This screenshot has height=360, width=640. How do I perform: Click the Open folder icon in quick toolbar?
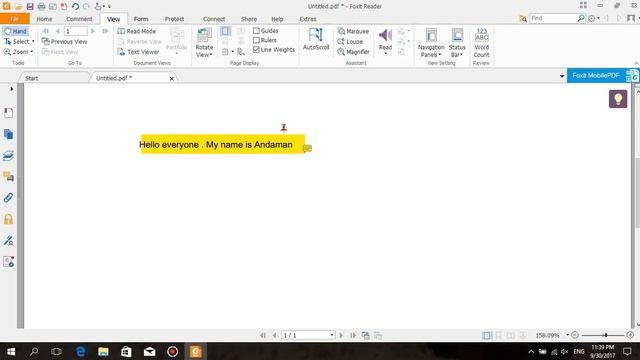click(x=18, y=7)
